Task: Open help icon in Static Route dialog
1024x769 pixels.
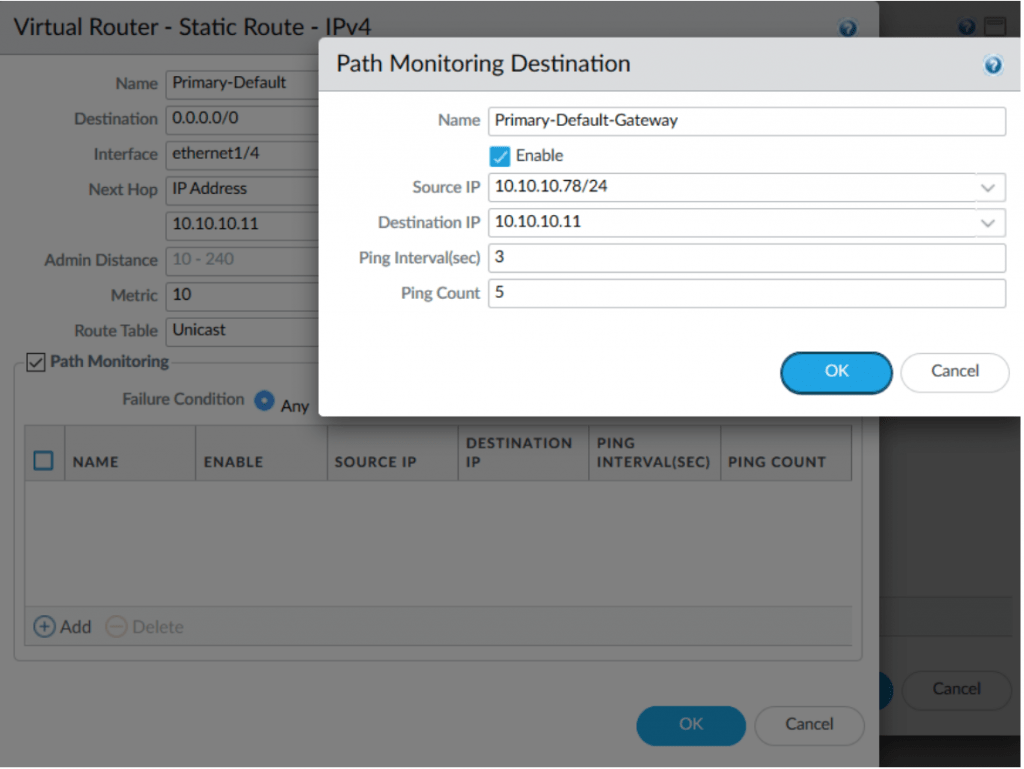Action: [848, 28]
